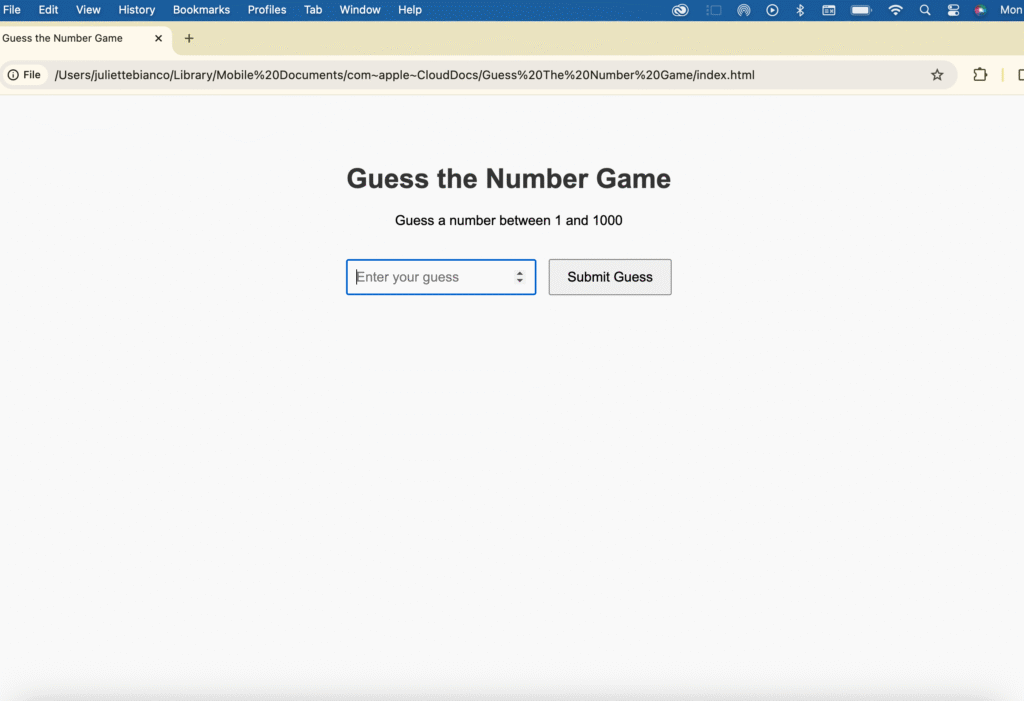Close the Guess the Number Game tab
The image size is (1024, 701).
tap(158, 39)
